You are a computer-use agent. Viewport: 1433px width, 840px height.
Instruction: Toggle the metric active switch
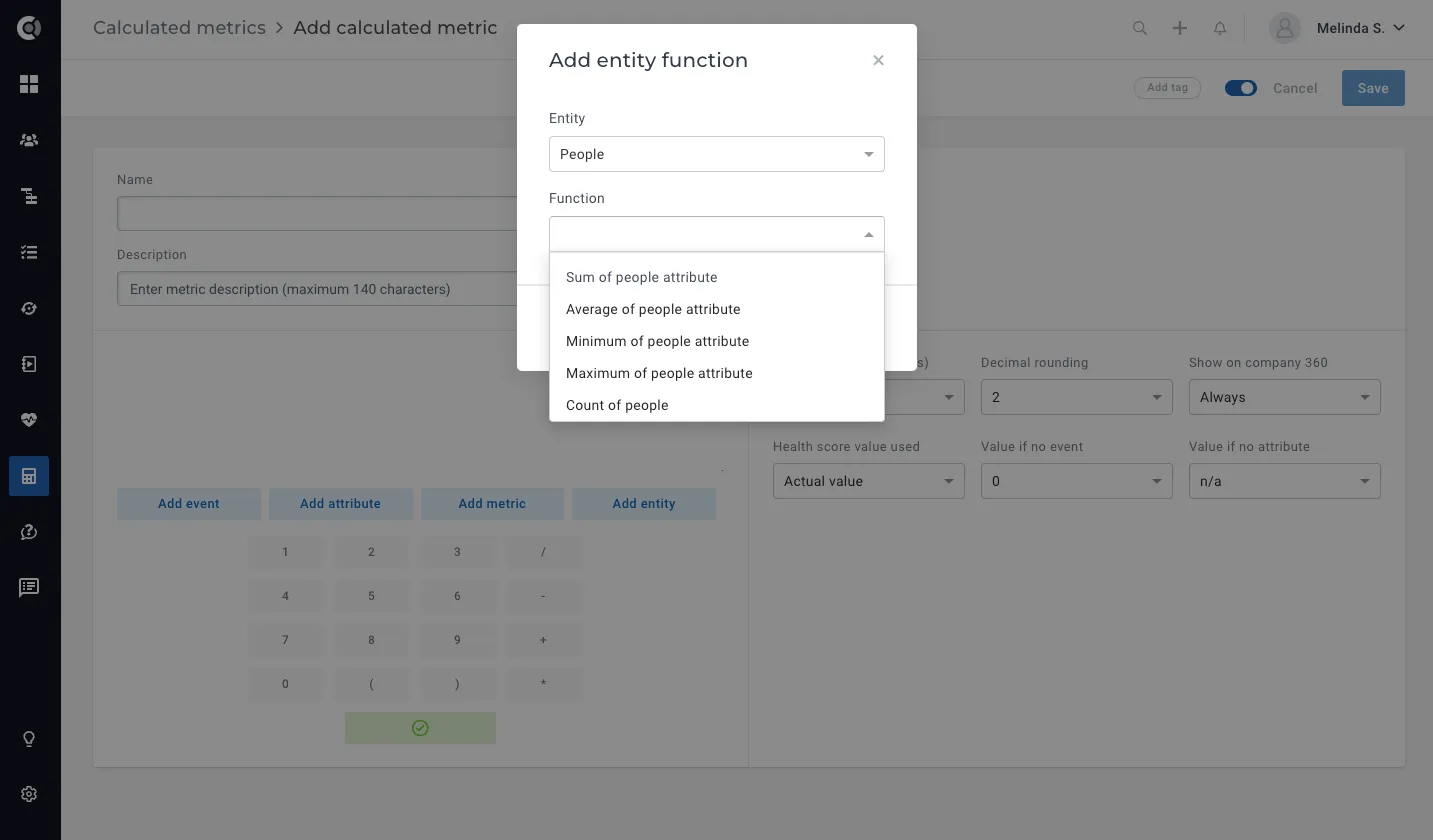tap(1241, 88)
